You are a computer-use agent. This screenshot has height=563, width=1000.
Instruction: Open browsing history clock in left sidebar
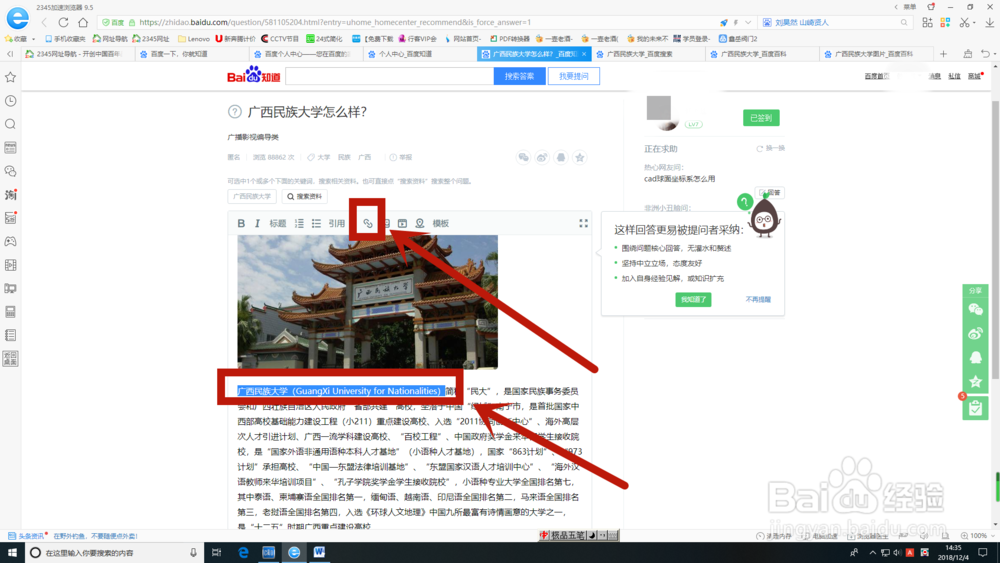[10, 101]
